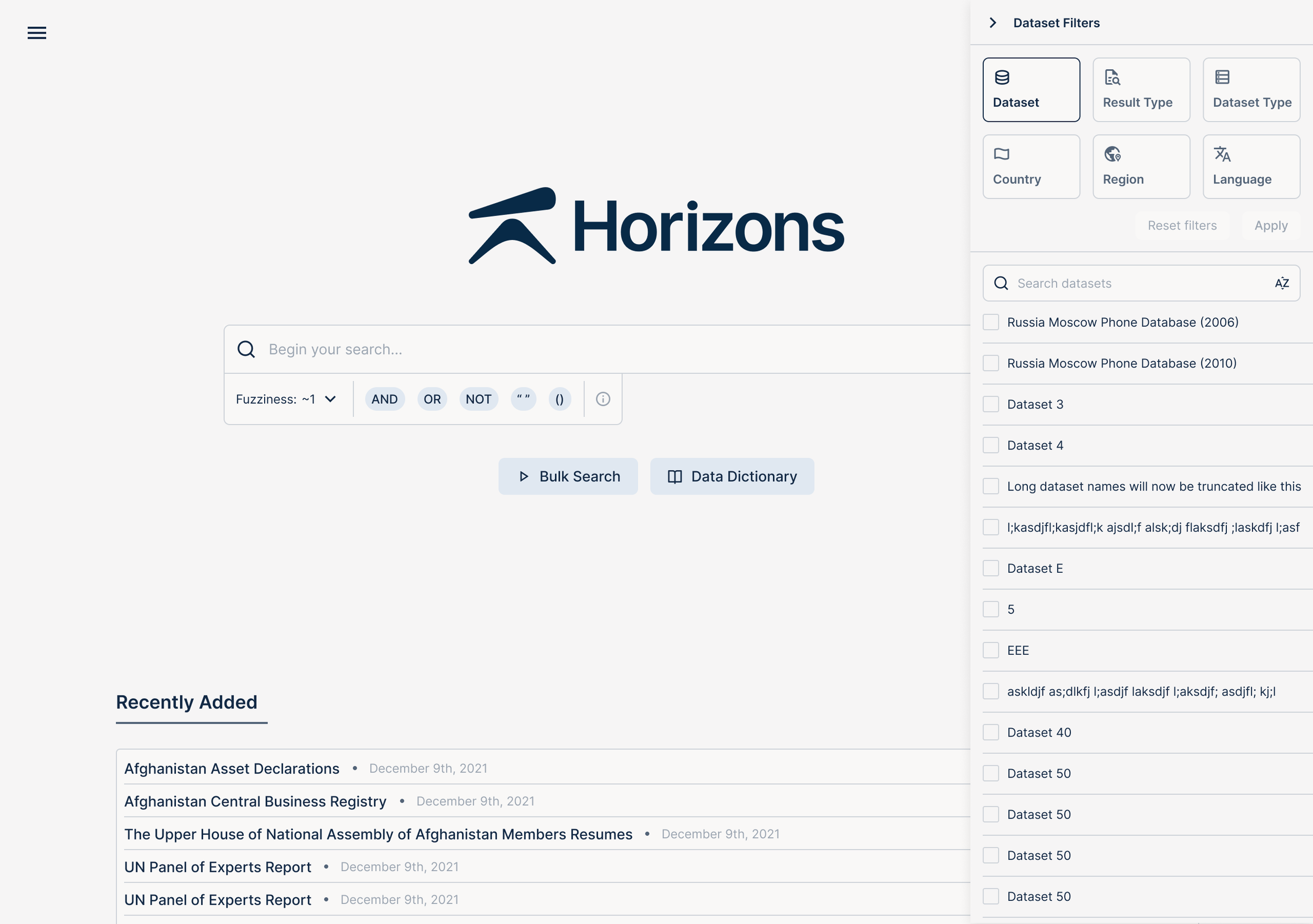The width and height of the screenshot is (1313, 924).
Task: Open the hamburger menu
Action: (x=37, y=33)
